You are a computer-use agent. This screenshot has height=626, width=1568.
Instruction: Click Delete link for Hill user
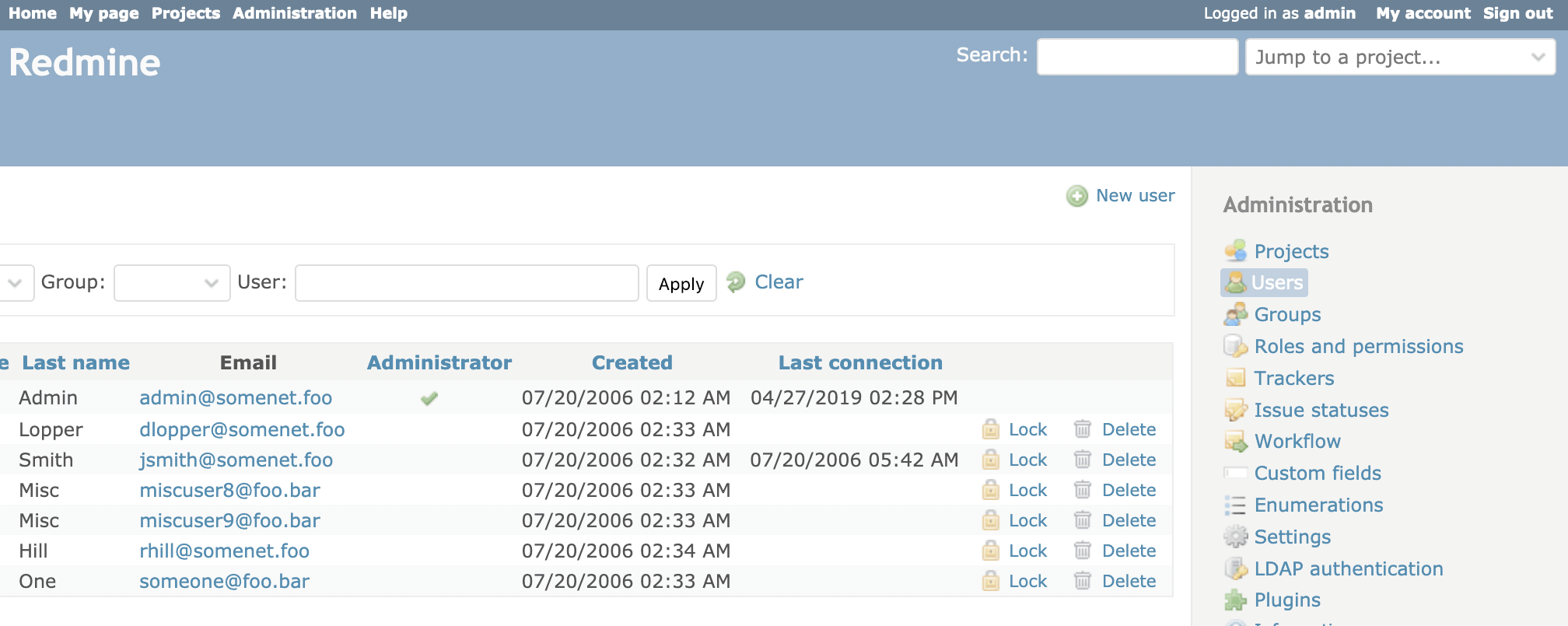(1129, 551)
